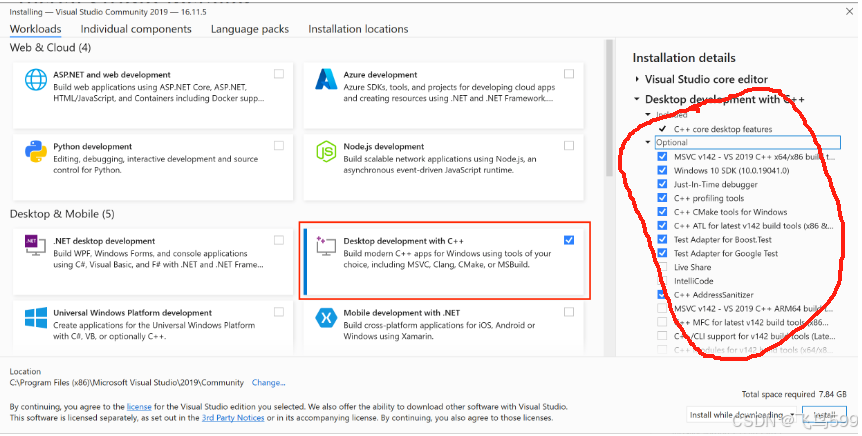Check the .NET desktop development workload
This screenshot has height=436, width=862.
tap(279, 240)
